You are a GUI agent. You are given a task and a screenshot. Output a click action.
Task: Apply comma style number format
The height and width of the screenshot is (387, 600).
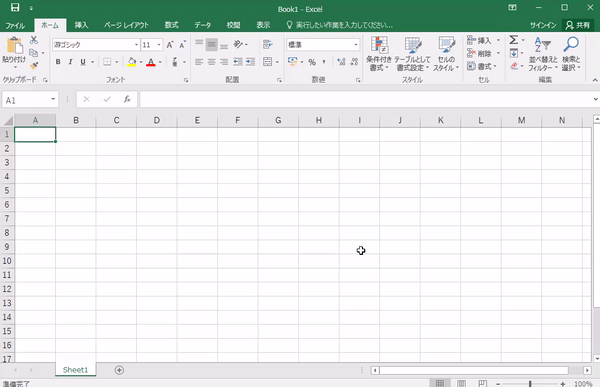[324, 62]
